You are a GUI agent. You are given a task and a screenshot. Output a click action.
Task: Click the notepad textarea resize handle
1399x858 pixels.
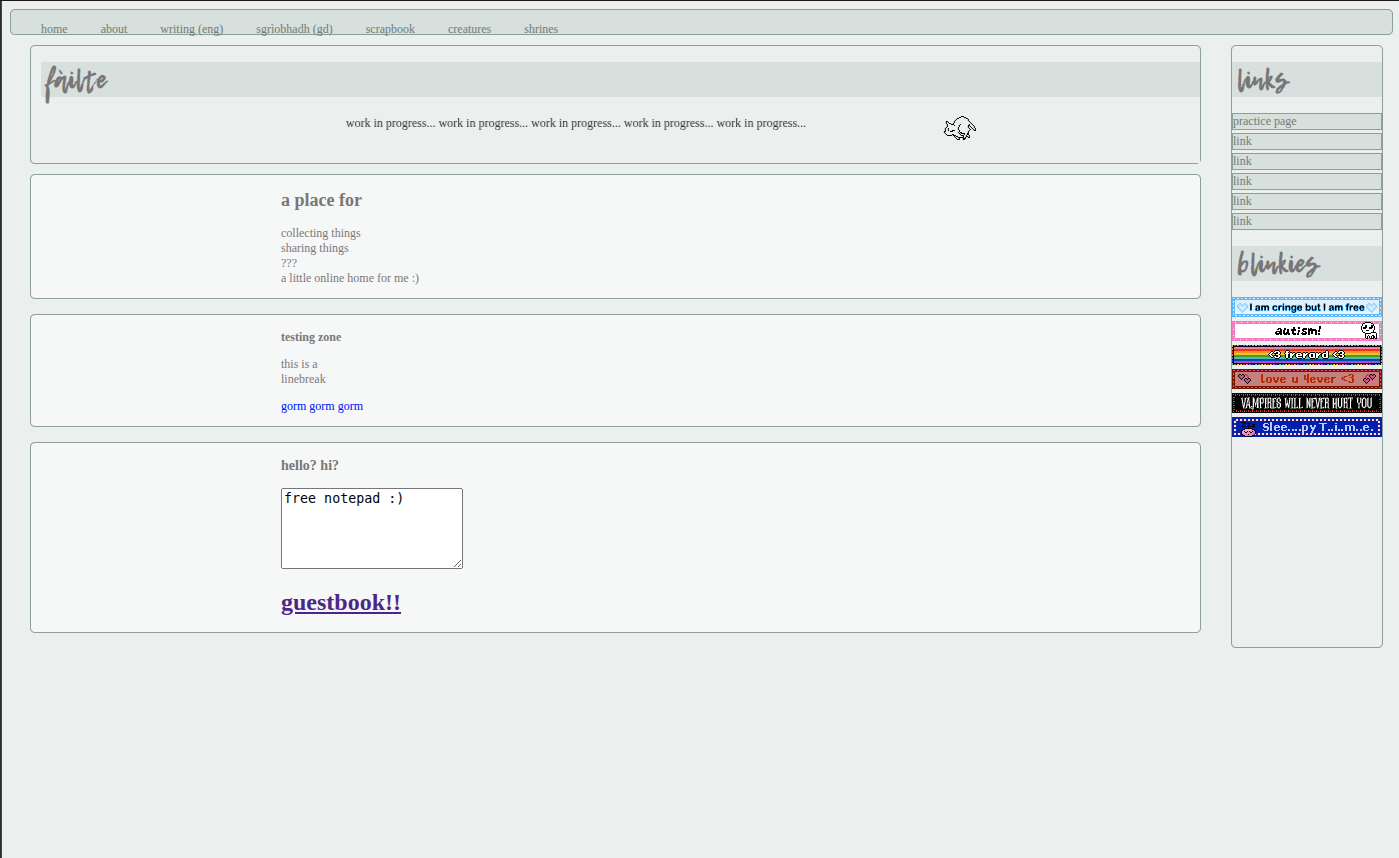point(458,564)
